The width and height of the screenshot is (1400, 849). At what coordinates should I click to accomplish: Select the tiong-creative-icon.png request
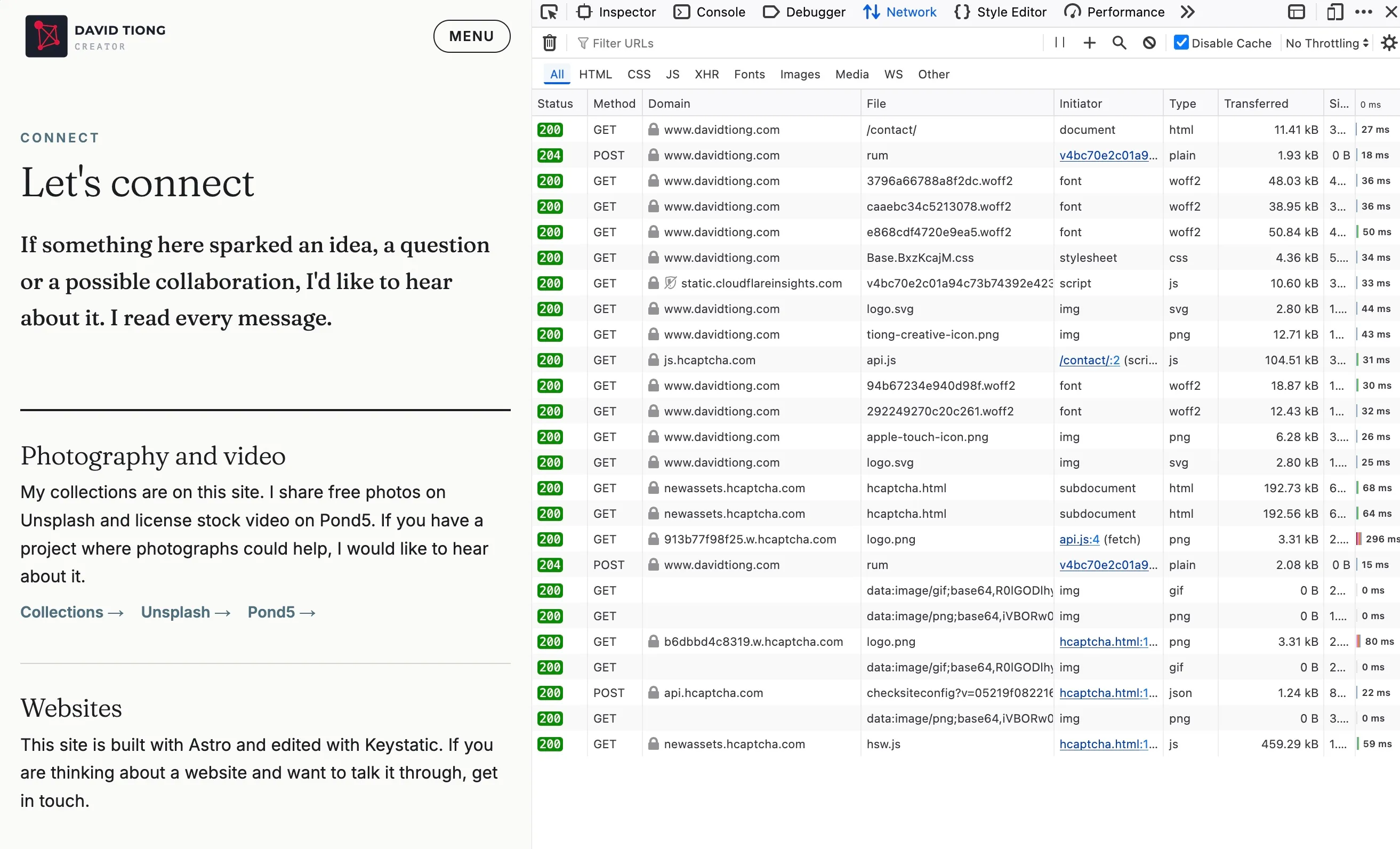coord(966,334)
